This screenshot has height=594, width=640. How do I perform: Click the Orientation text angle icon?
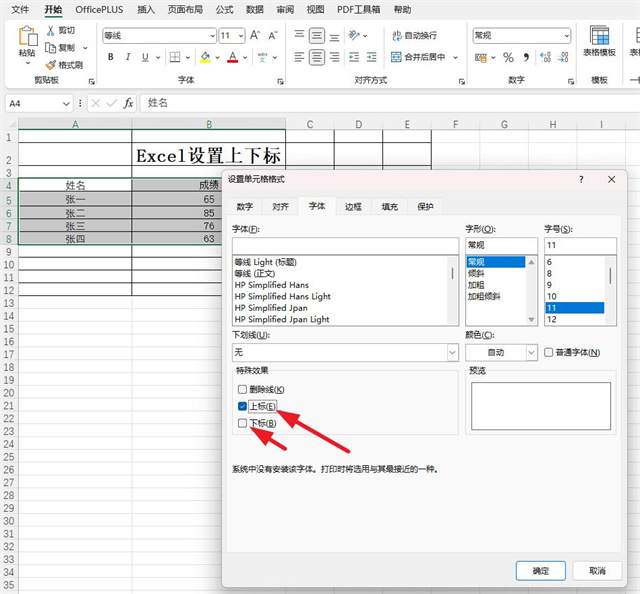click(353, 36)
